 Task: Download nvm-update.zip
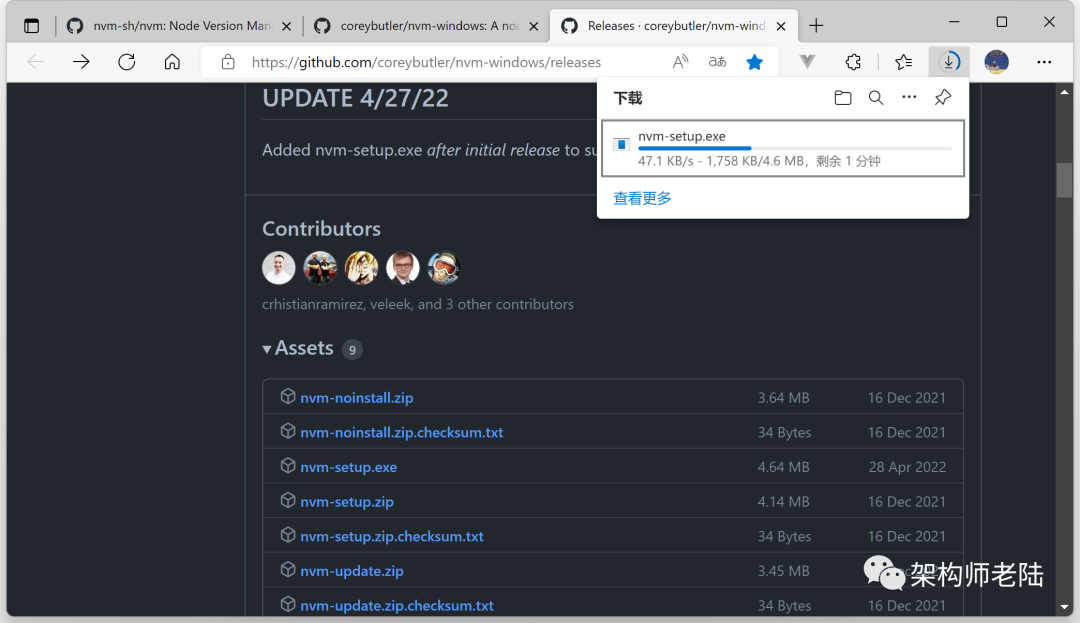(x=352, y=571)
